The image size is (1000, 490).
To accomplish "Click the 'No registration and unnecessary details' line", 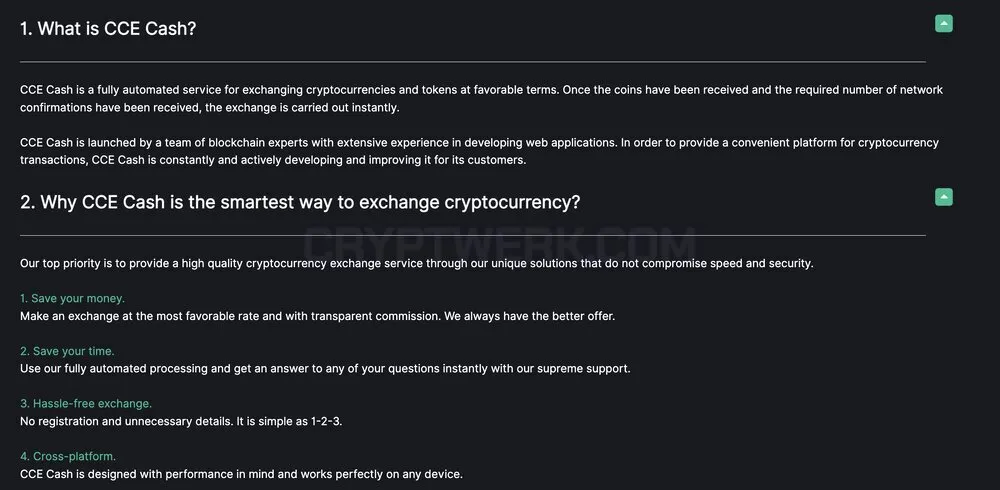I will (181, 422).
